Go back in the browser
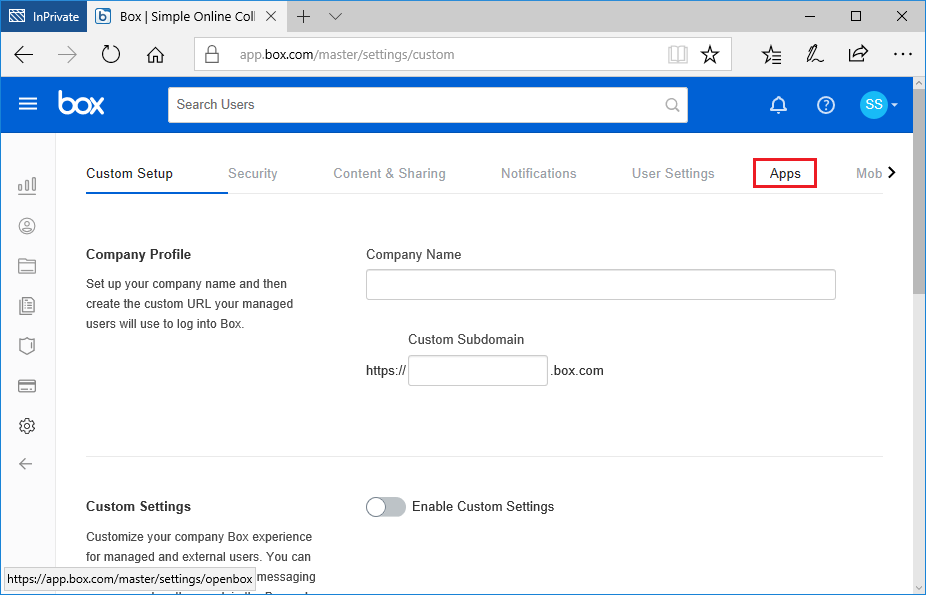Image resolution: width=926 pixels, height=595 pixels. pos(24,55)
